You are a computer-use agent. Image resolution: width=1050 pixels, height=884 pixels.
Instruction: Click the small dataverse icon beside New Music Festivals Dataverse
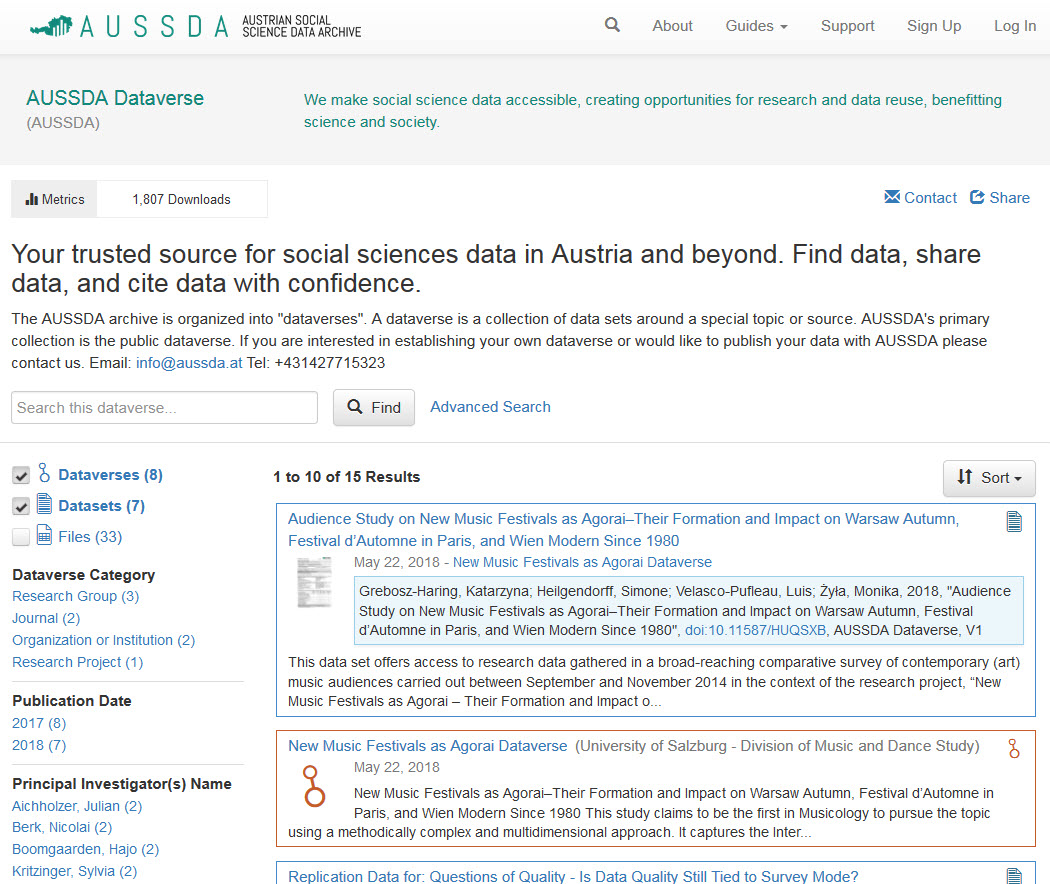coord(1014,748)
